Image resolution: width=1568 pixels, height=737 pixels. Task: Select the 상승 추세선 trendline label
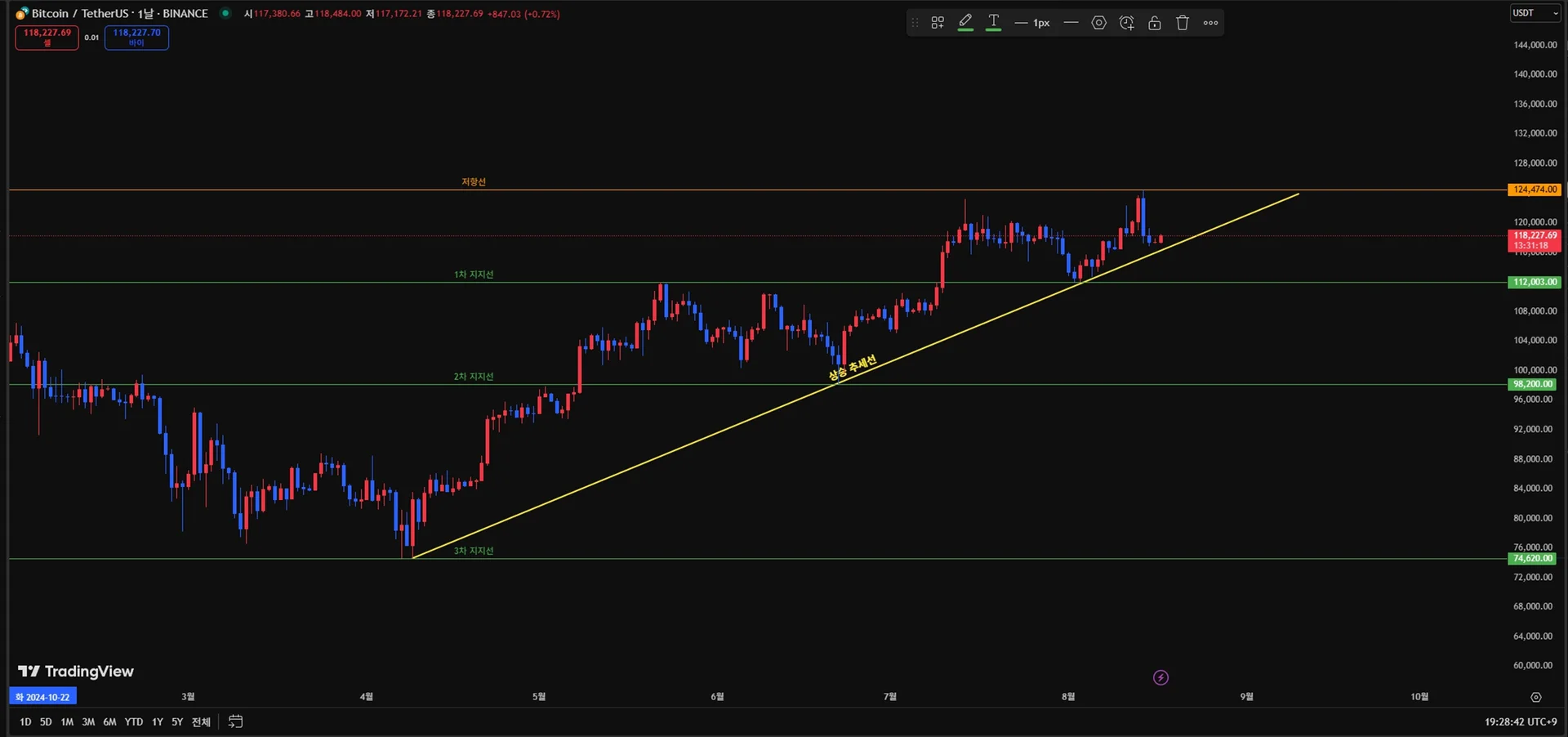pos(853,368)
